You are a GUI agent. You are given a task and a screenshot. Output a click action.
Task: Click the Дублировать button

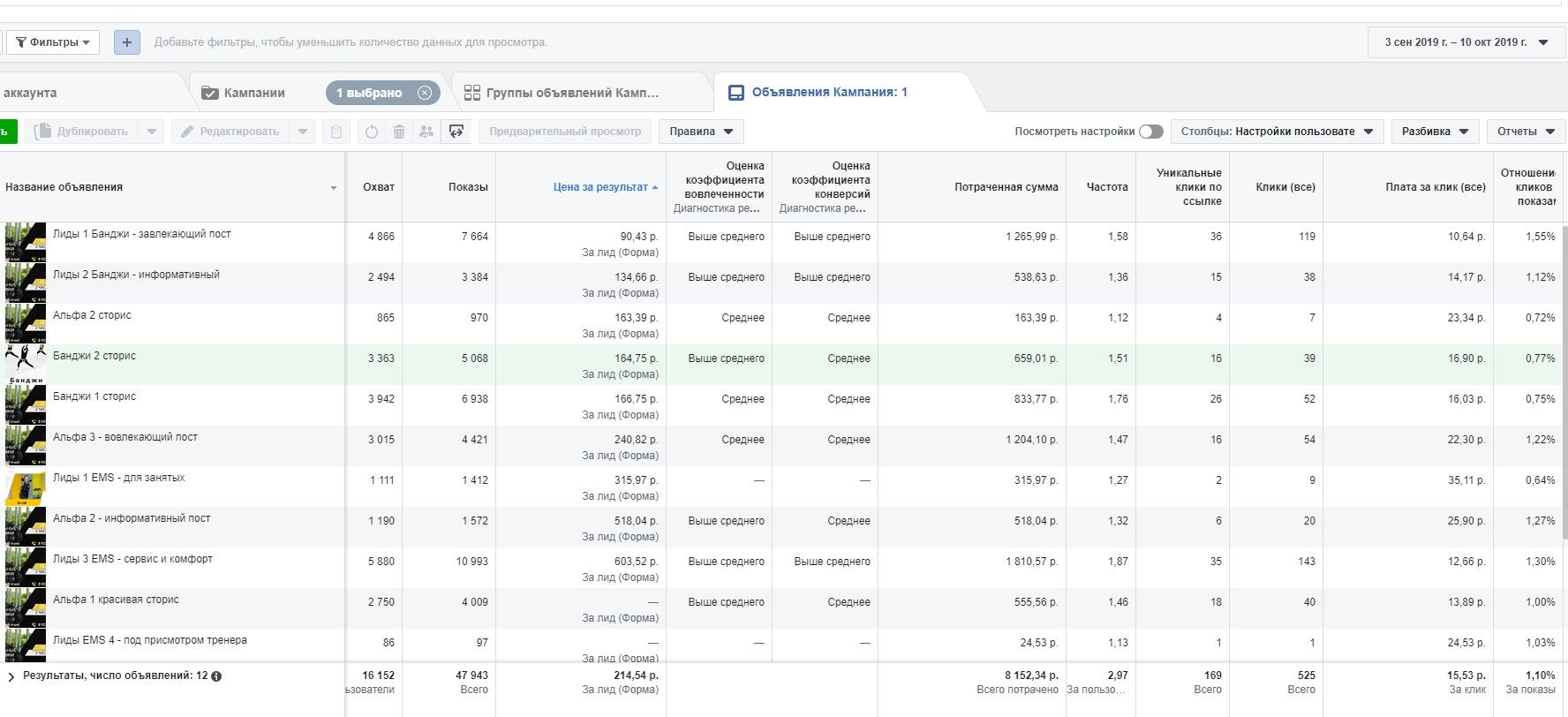click(82, 132)
